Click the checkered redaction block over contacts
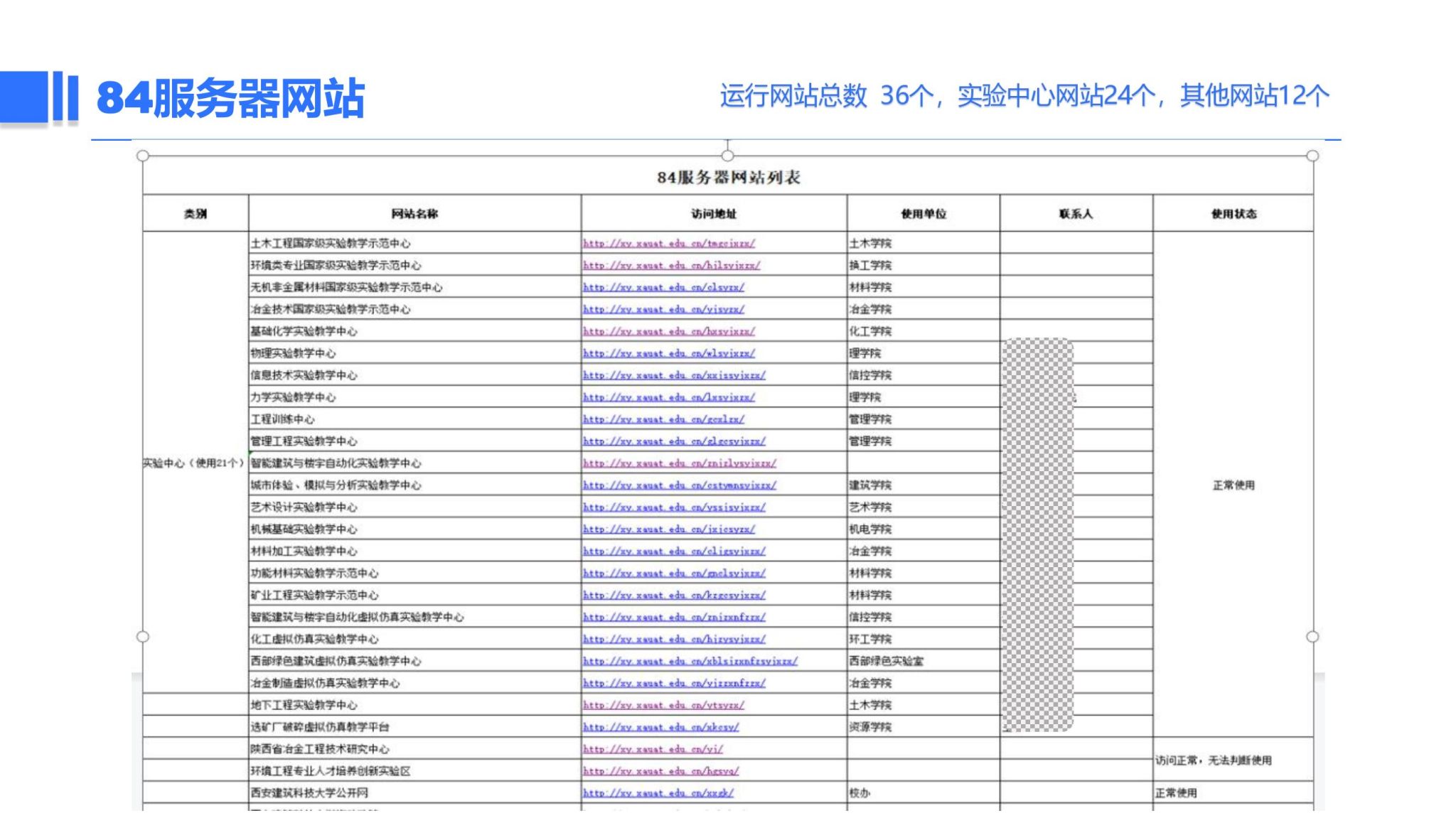1456x818 pixels. [x=1038, y=535]
